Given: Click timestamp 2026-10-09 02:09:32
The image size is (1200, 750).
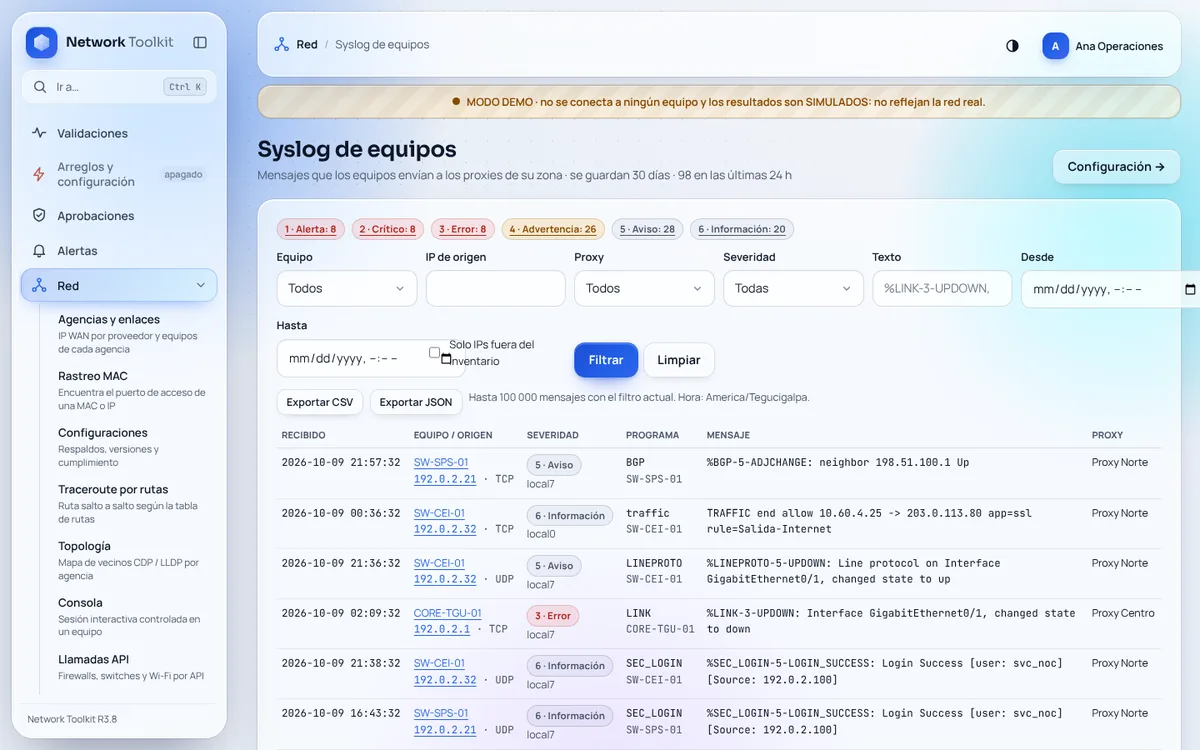Looking at the screenshot, I should (x=341, y=613).
